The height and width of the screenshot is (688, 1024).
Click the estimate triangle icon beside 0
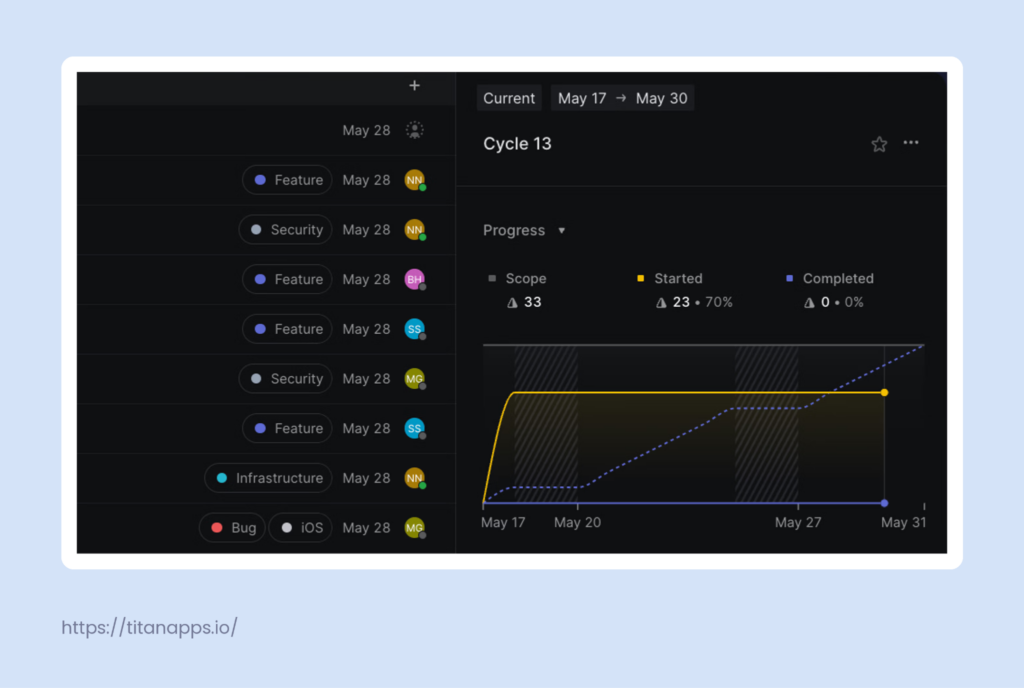pyautogui.click(x=809, y=302)
